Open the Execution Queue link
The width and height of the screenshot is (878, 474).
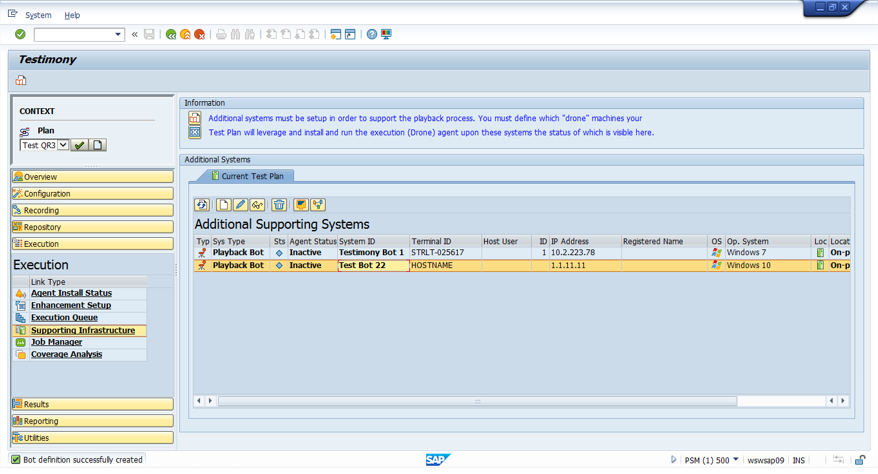tap(64, 318)
